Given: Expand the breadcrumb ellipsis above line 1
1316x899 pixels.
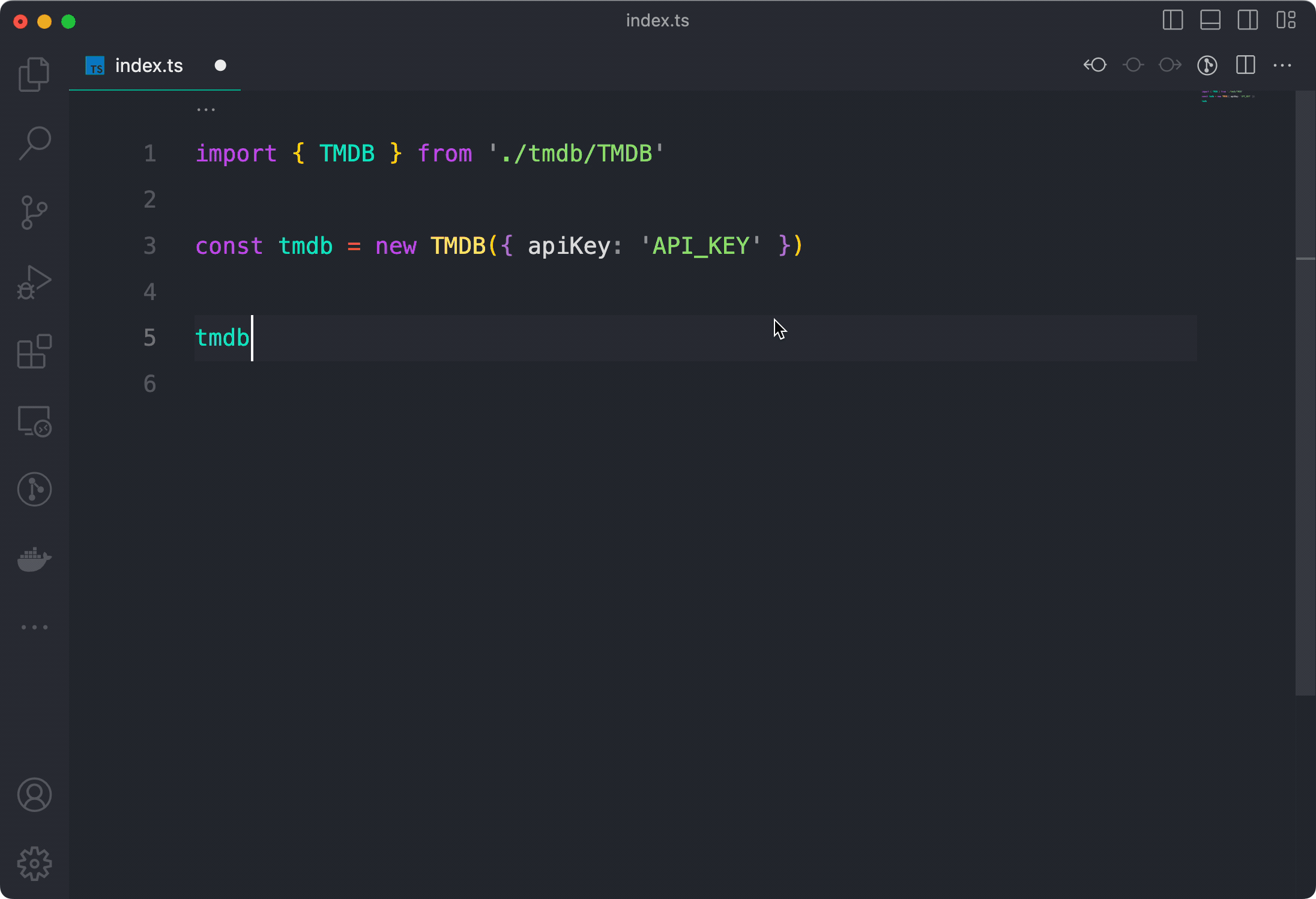Looking at the screenshot, I should pos(206,110).
